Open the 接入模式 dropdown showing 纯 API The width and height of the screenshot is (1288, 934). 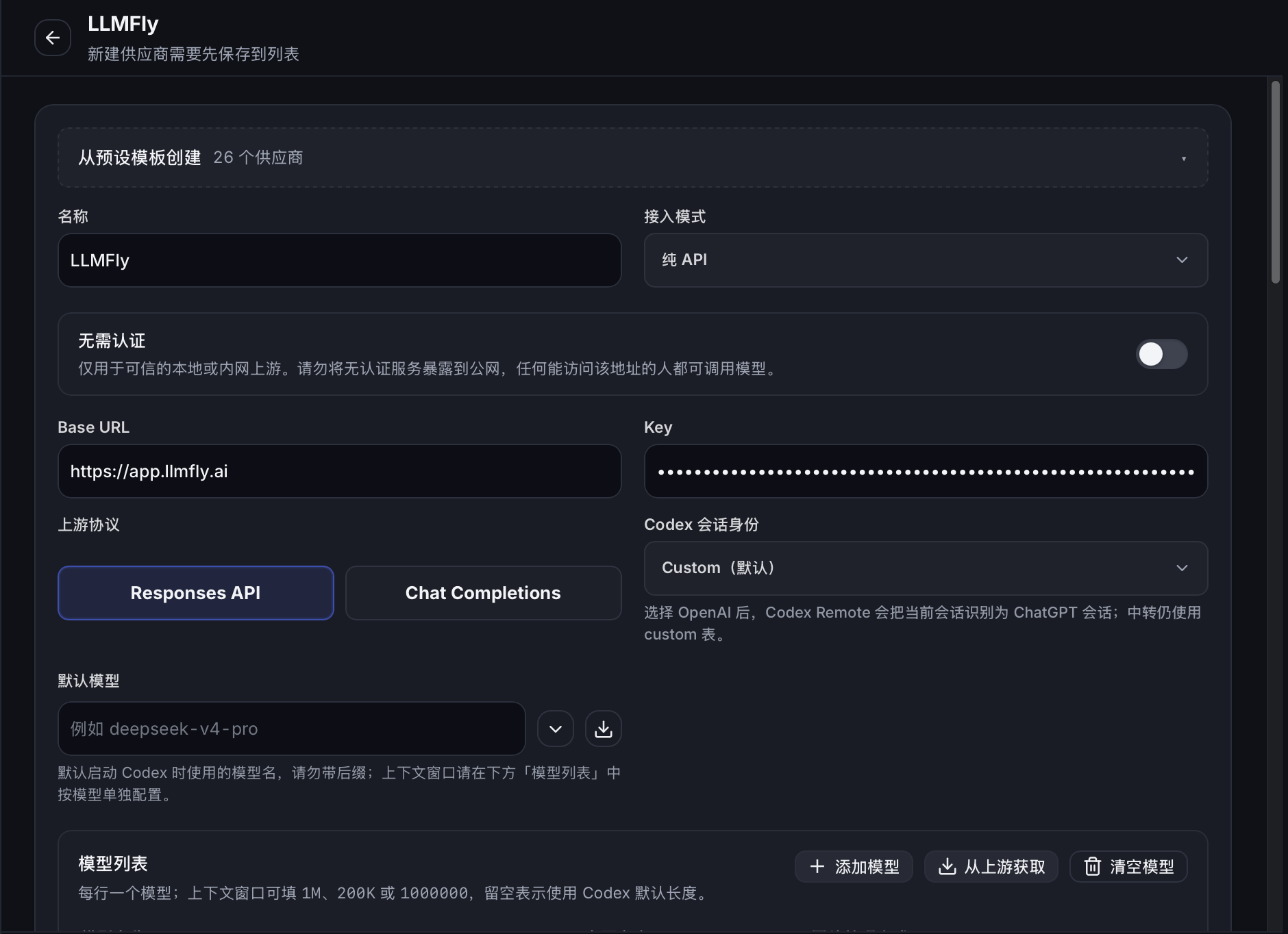click(926, 260)
